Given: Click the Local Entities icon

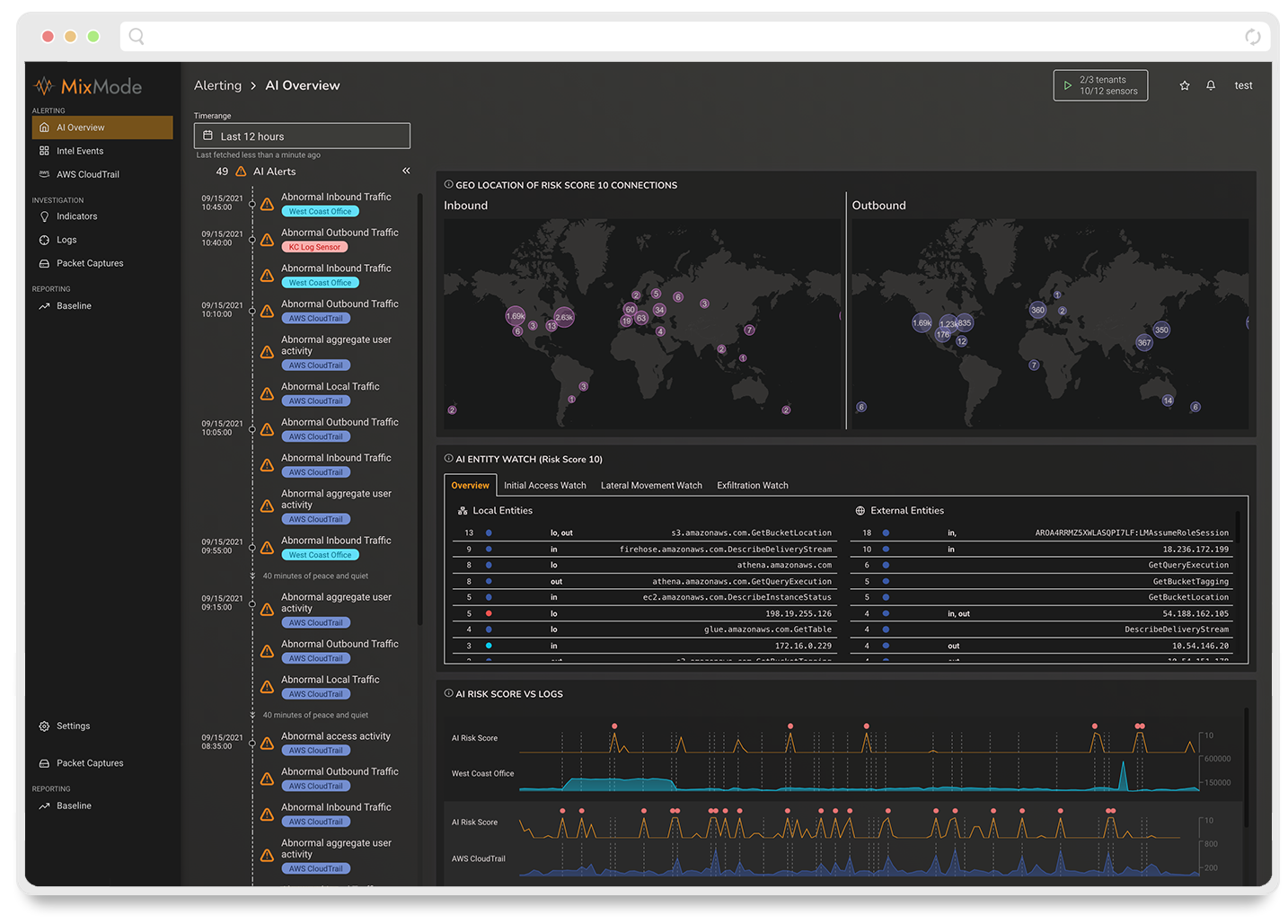Looking at the screenshot, I should [x=463, y=511].
